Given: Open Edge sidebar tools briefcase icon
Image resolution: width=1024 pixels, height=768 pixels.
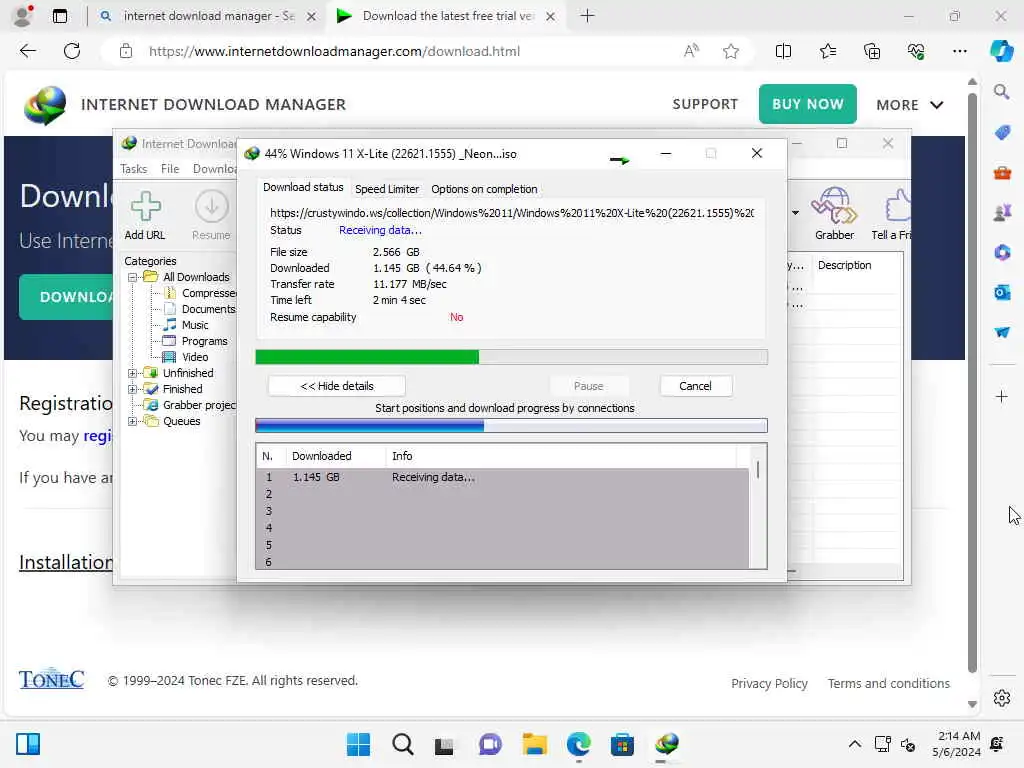Looking at the screenshot, I should click(1002, 172).
